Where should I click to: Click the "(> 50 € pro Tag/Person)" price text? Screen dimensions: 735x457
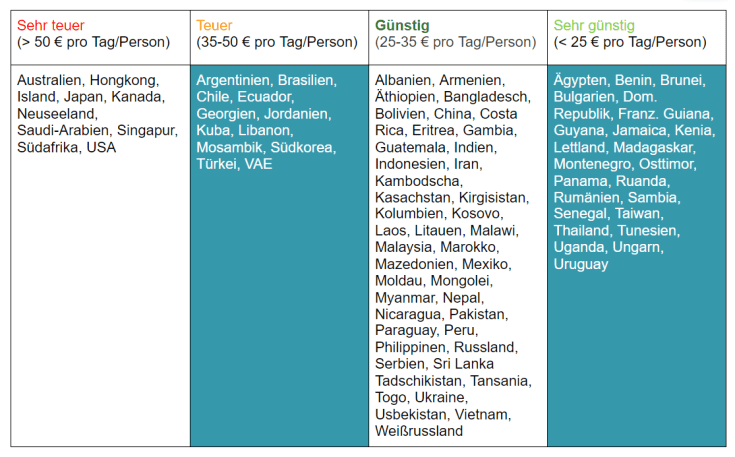(93, 42)
